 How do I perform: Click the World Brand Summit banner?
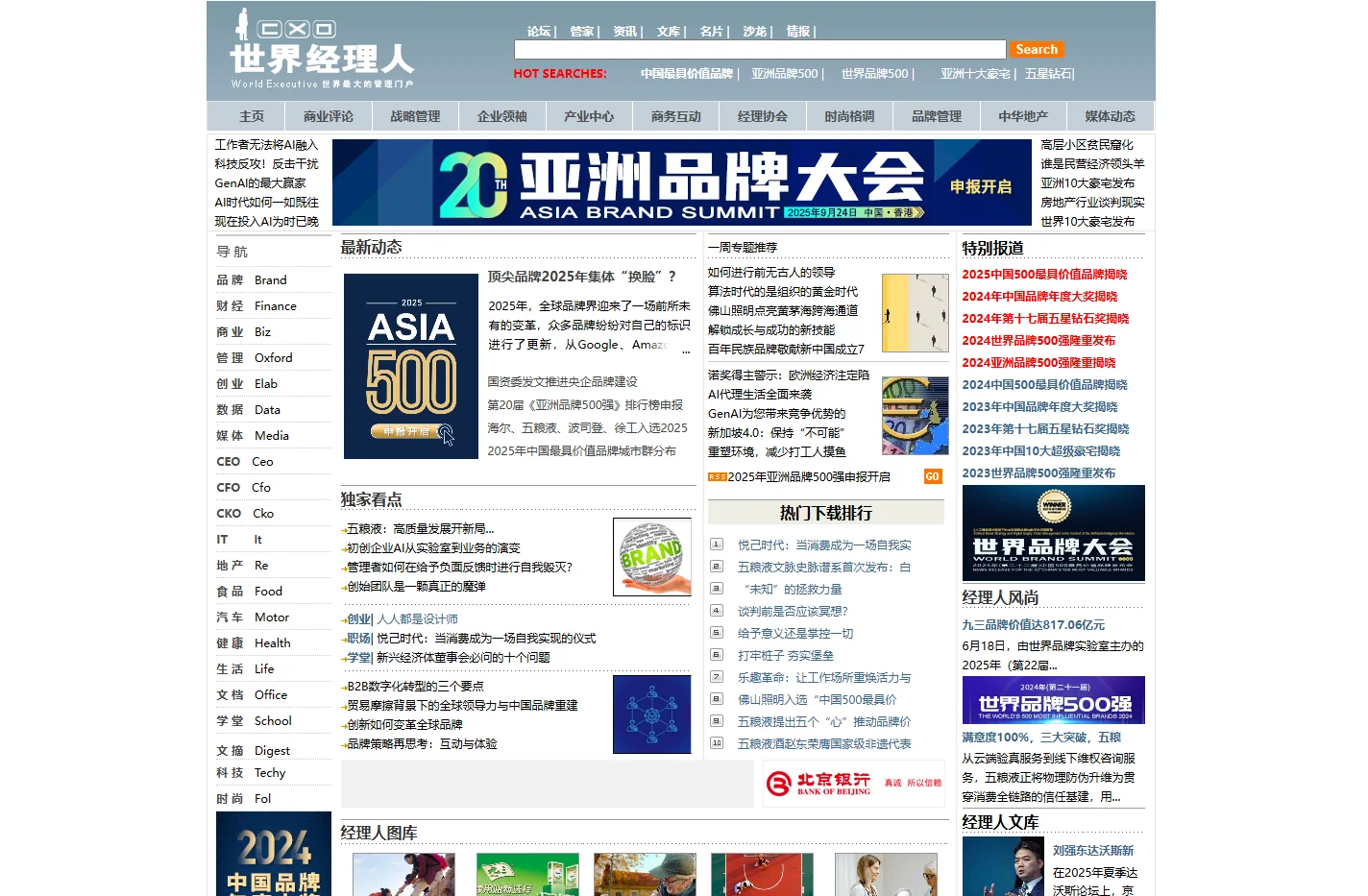1054,533
